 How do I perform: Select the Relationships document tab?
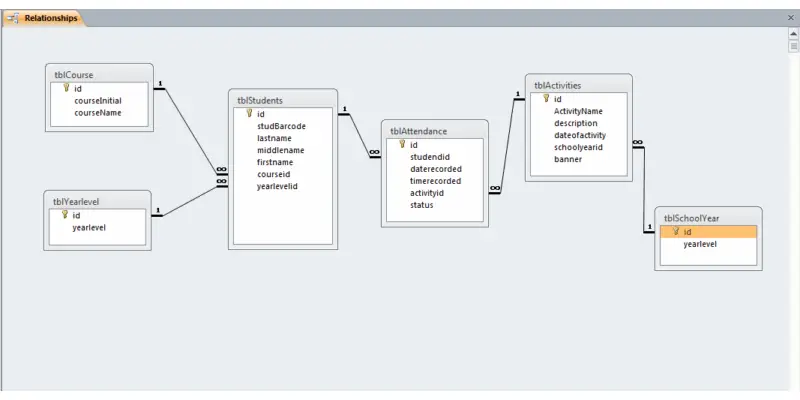pos(50,18)
